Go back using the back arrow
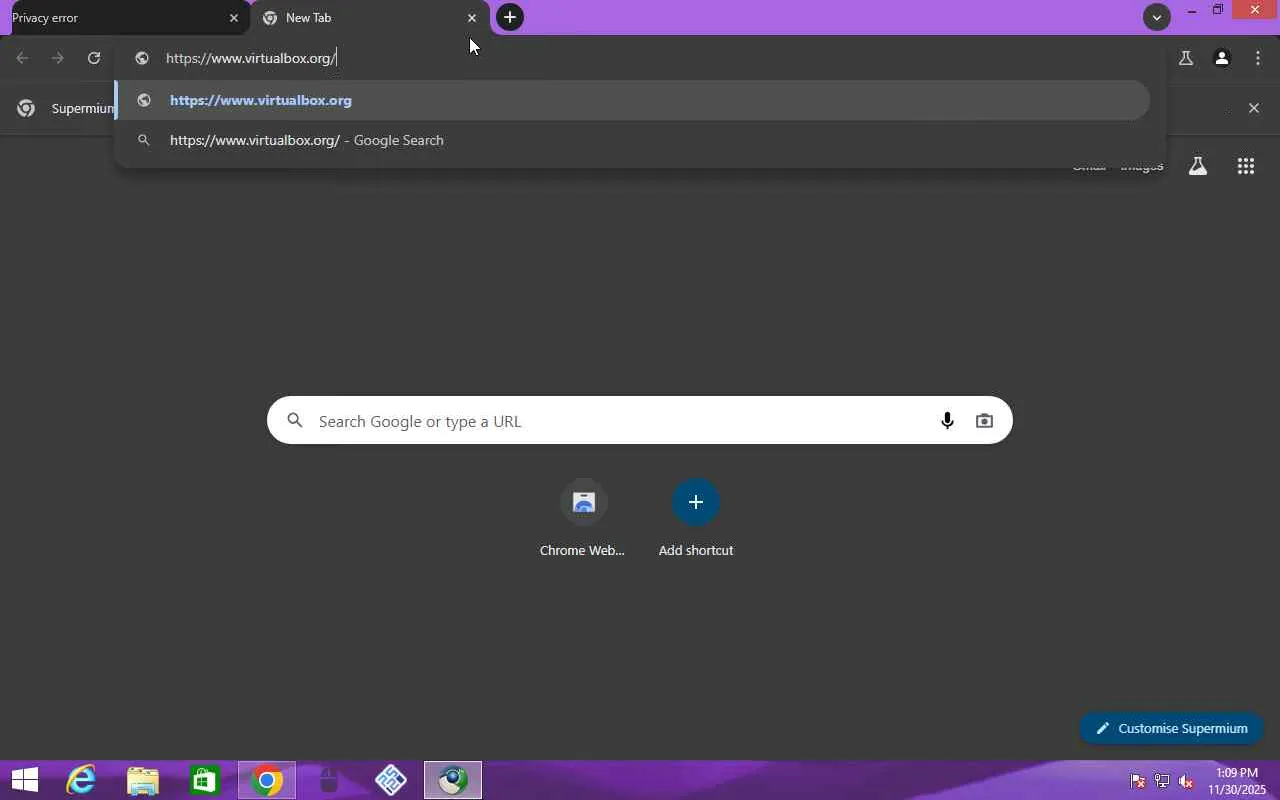The image size is (1280, 800). click(22, 58)
